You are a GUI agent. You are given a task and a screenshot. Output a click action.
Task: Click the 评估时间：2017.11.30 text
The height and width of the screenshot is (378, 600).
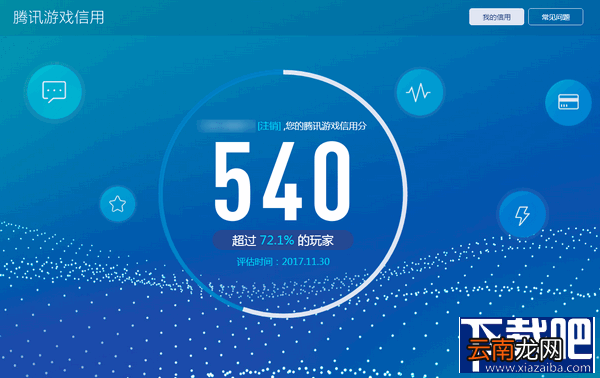click(x=283, y=262)
